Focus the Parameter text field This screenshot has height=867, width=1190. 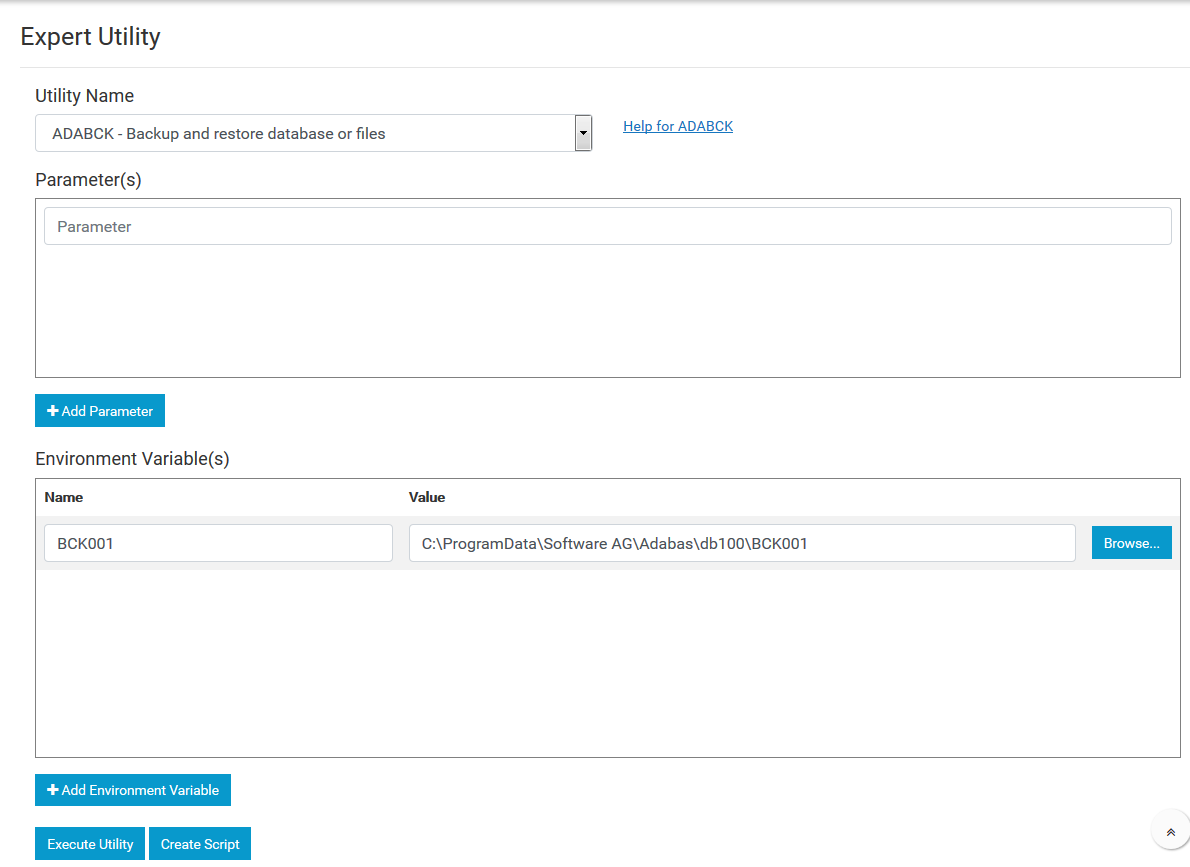pyautogui.click(x=607, y=227)
